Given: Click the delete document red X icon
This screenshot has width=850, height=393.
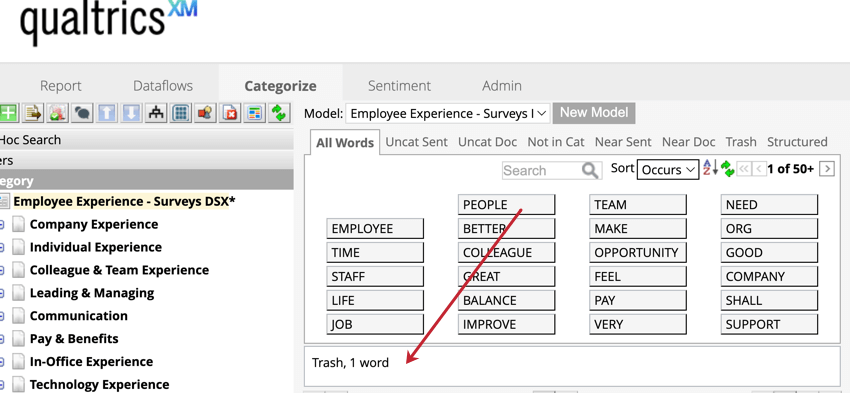Looking at the screenshot, I should pyautogui.click(x=231, y=113).
